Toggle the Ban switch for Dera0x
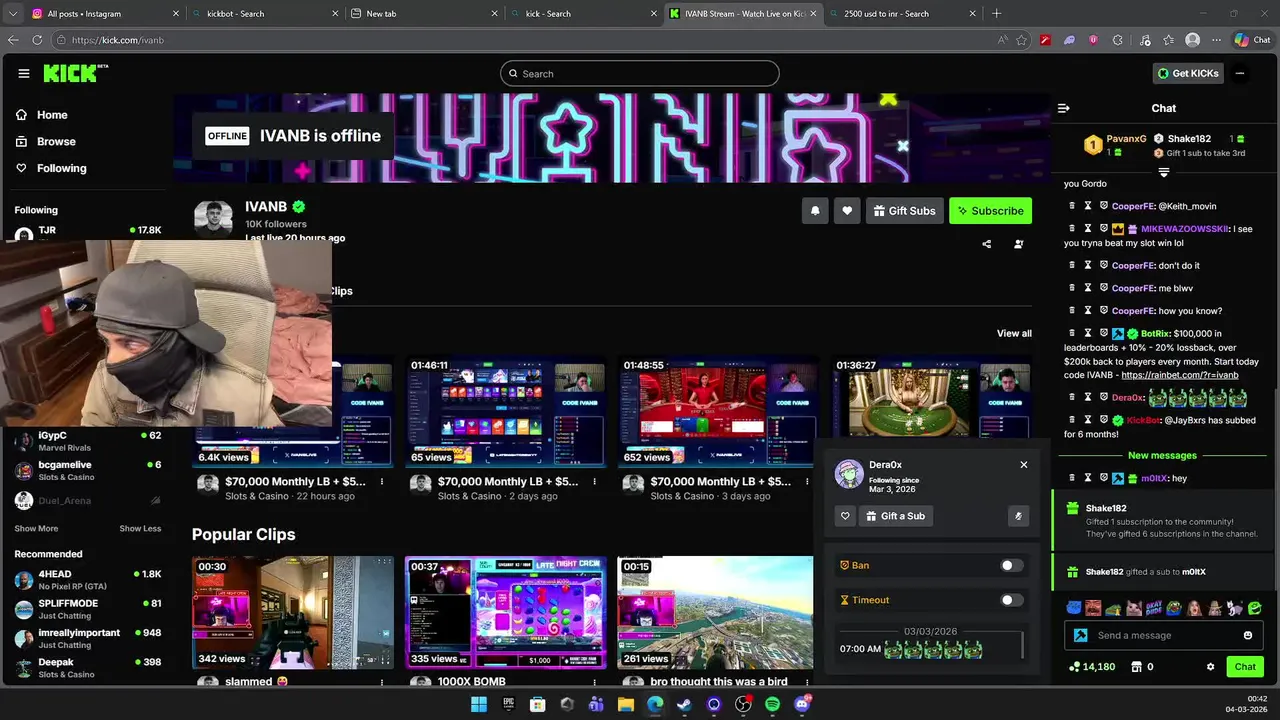Viewport: 1280px width, 720px height. (x=1012, y=565)
